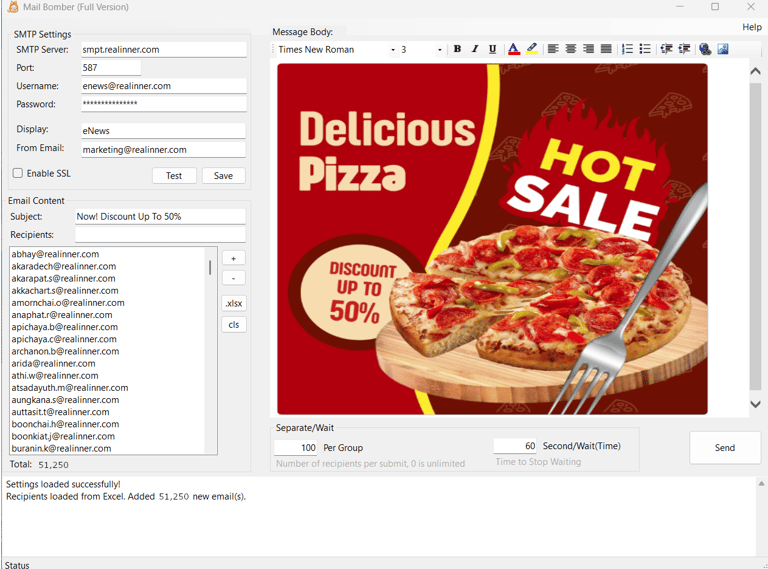This screenshot has width=768, height=569.
Task: Remove recipient with the minus button
Action: point(234,278)
